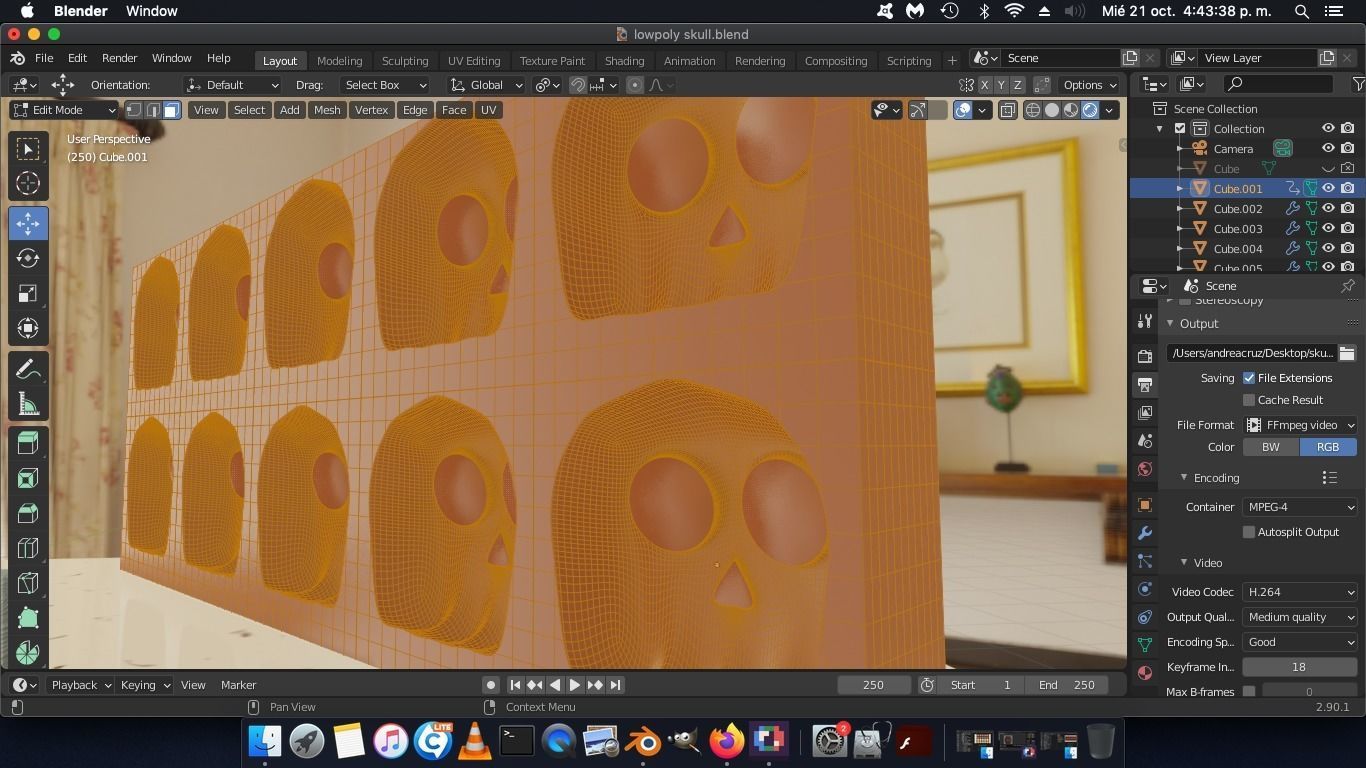Hide Camera in viewport via eye icon

(1328, 149)
